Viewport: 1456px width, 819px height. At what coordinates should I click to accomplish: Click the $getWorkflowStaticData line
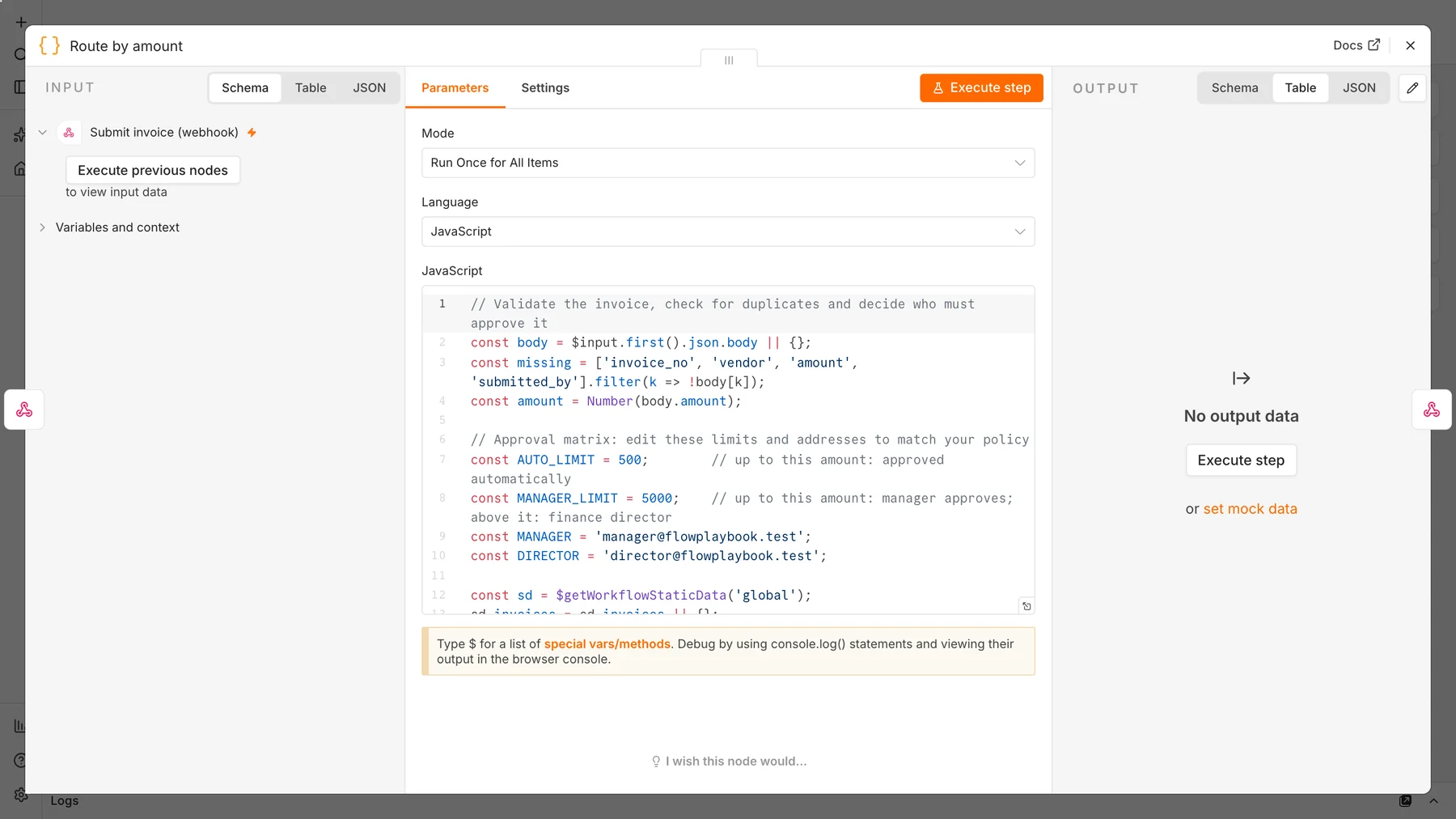tap(641, 595)
